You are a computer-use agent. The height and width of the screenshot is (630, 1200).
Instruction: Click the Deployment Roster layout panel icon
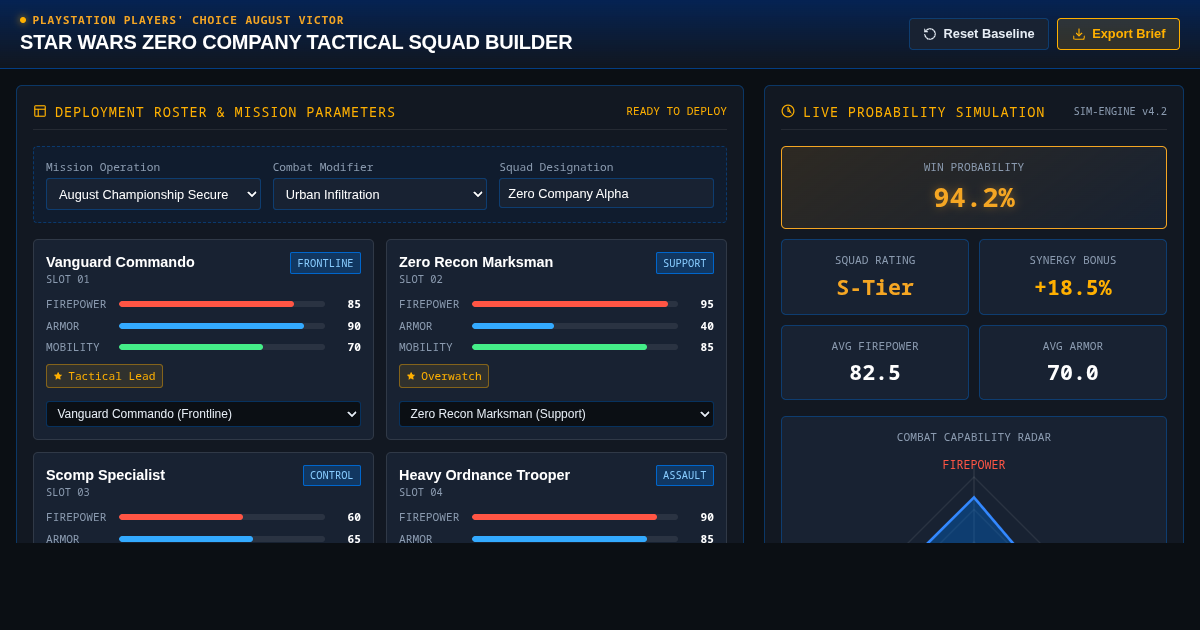pyautogui.click(x=40, y=111)
